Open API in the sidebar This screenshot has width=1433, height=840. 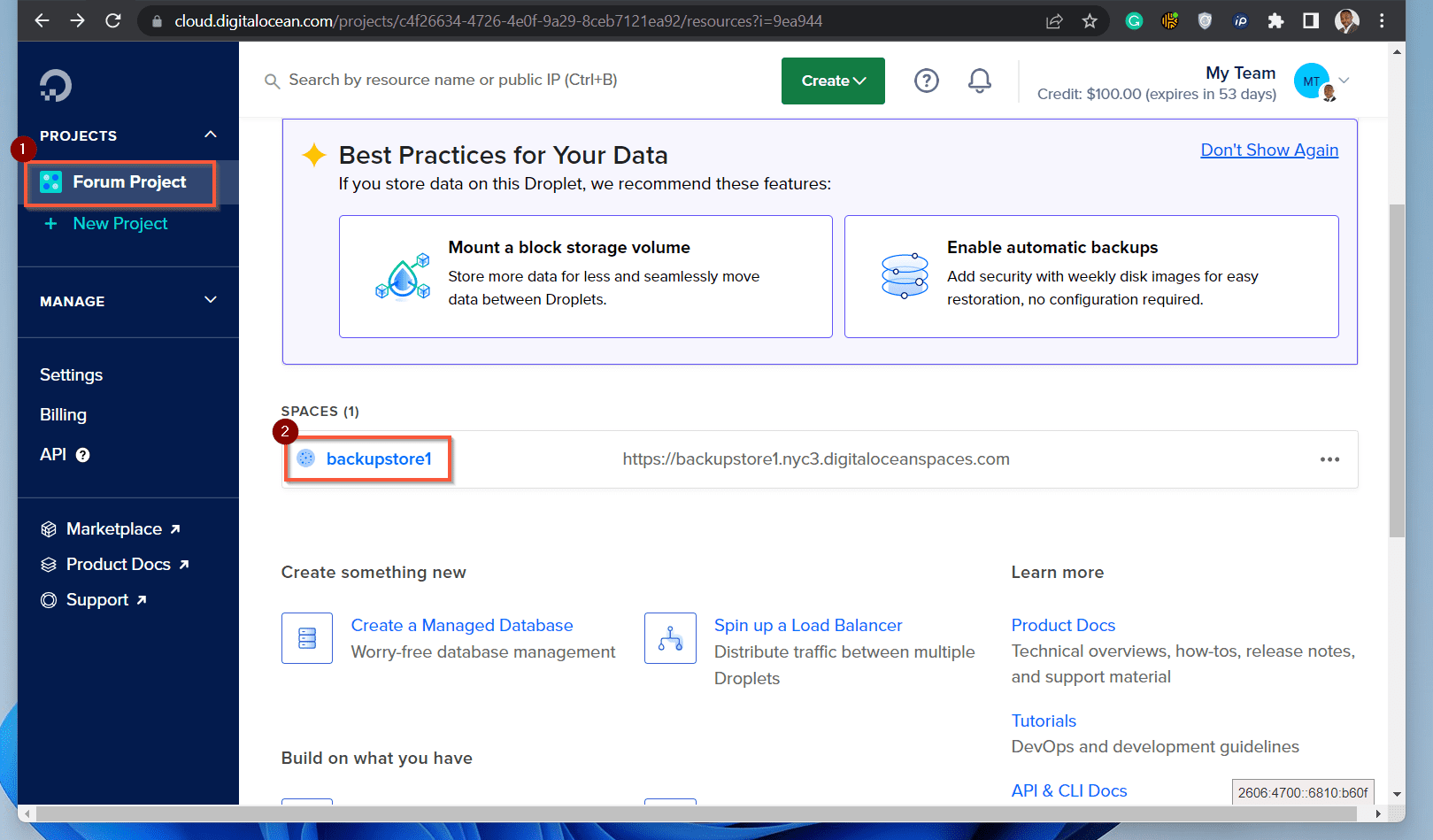(53, 455)
